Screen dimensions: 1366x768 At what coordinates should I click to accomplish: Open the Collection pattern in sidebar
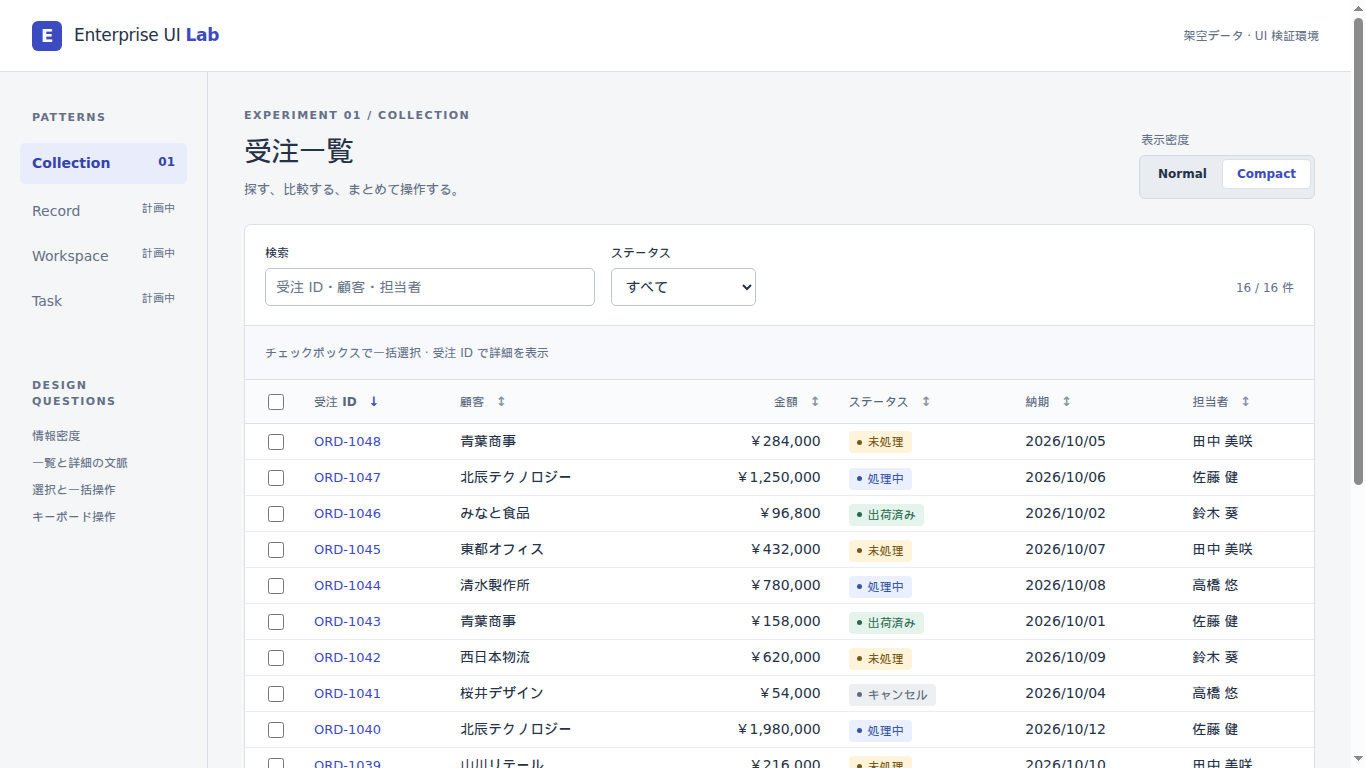[103, 163]
